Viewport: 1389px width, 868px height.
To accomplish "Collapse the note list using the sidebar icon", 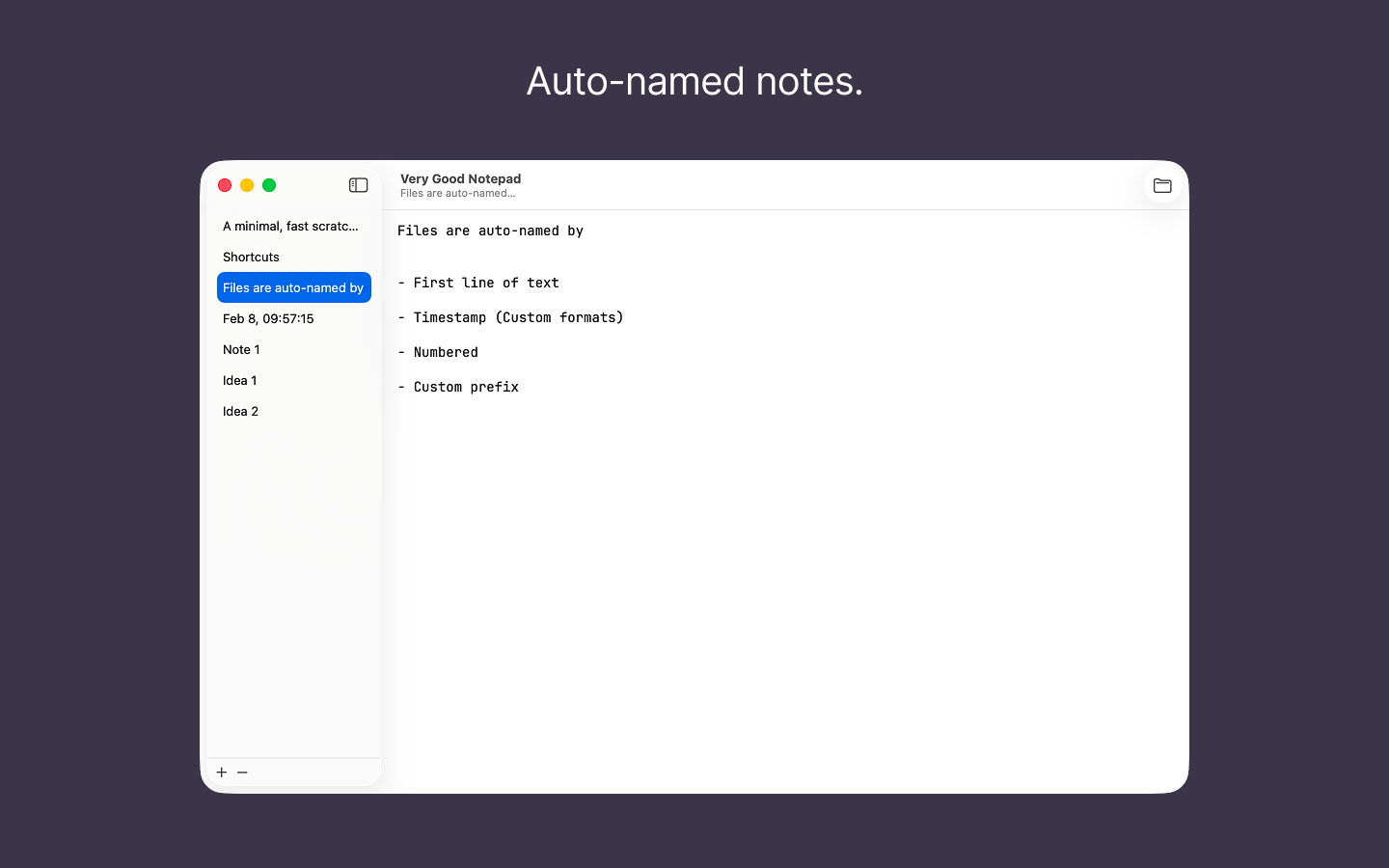I will pyautogui.click(x=358, y=184).
